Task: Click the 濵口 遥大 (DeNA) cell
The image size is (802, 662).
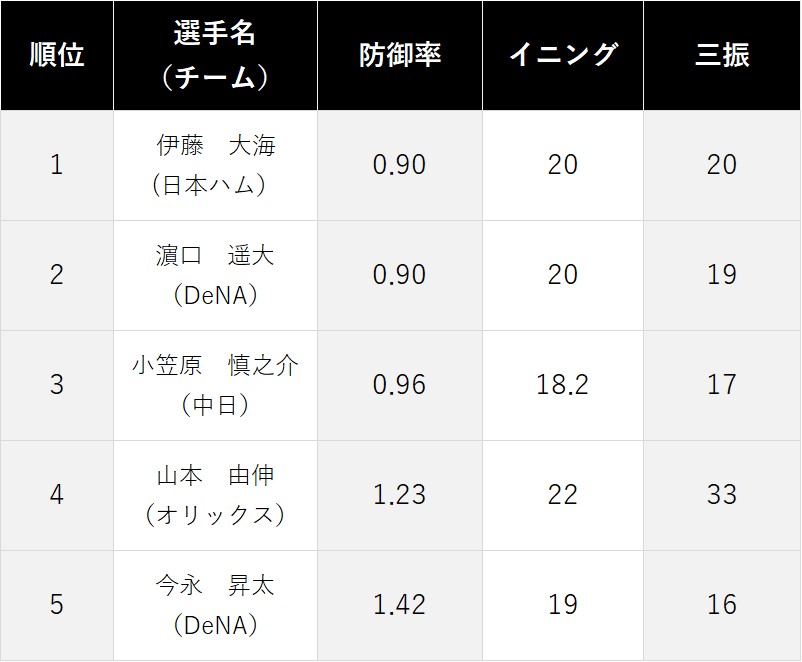Action: click(x=215, y=276)
